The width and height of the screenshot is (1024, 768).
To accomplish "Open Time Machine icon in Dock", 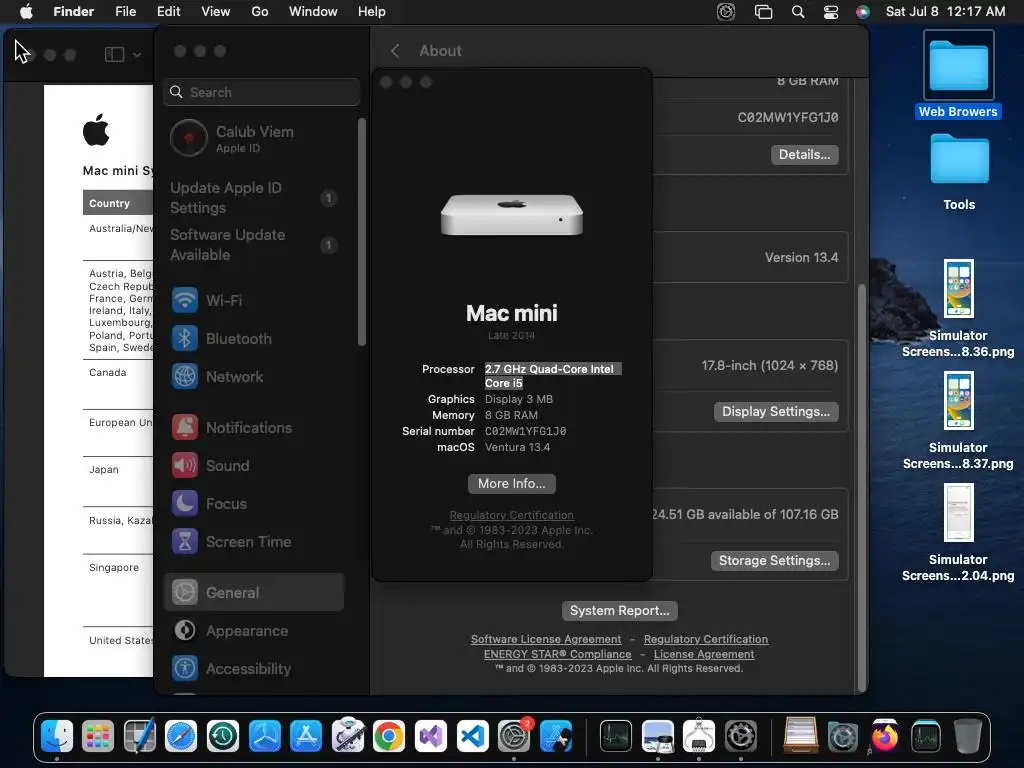I will pos(223,737).
